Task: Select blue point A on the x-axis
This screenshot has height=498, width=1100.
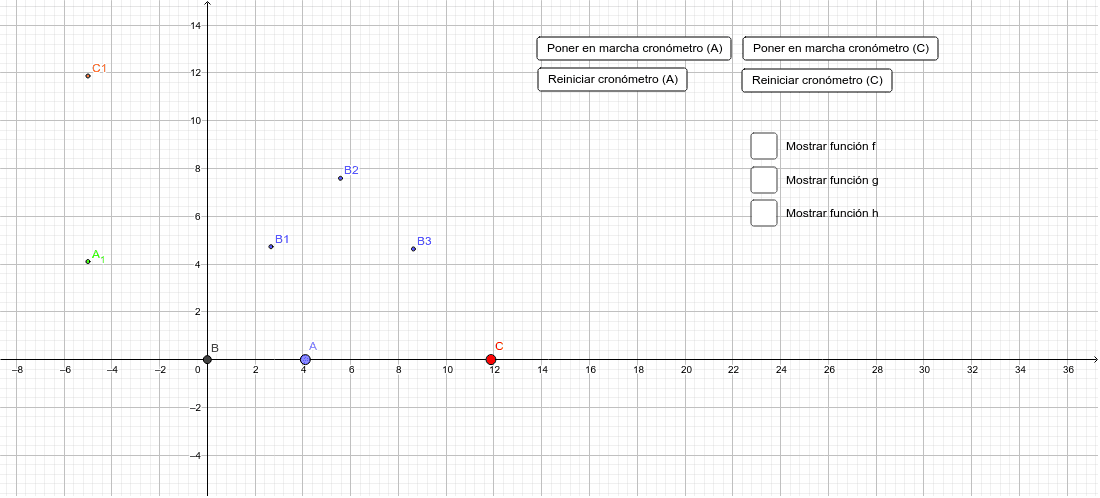Action: (x=305, y=360)
